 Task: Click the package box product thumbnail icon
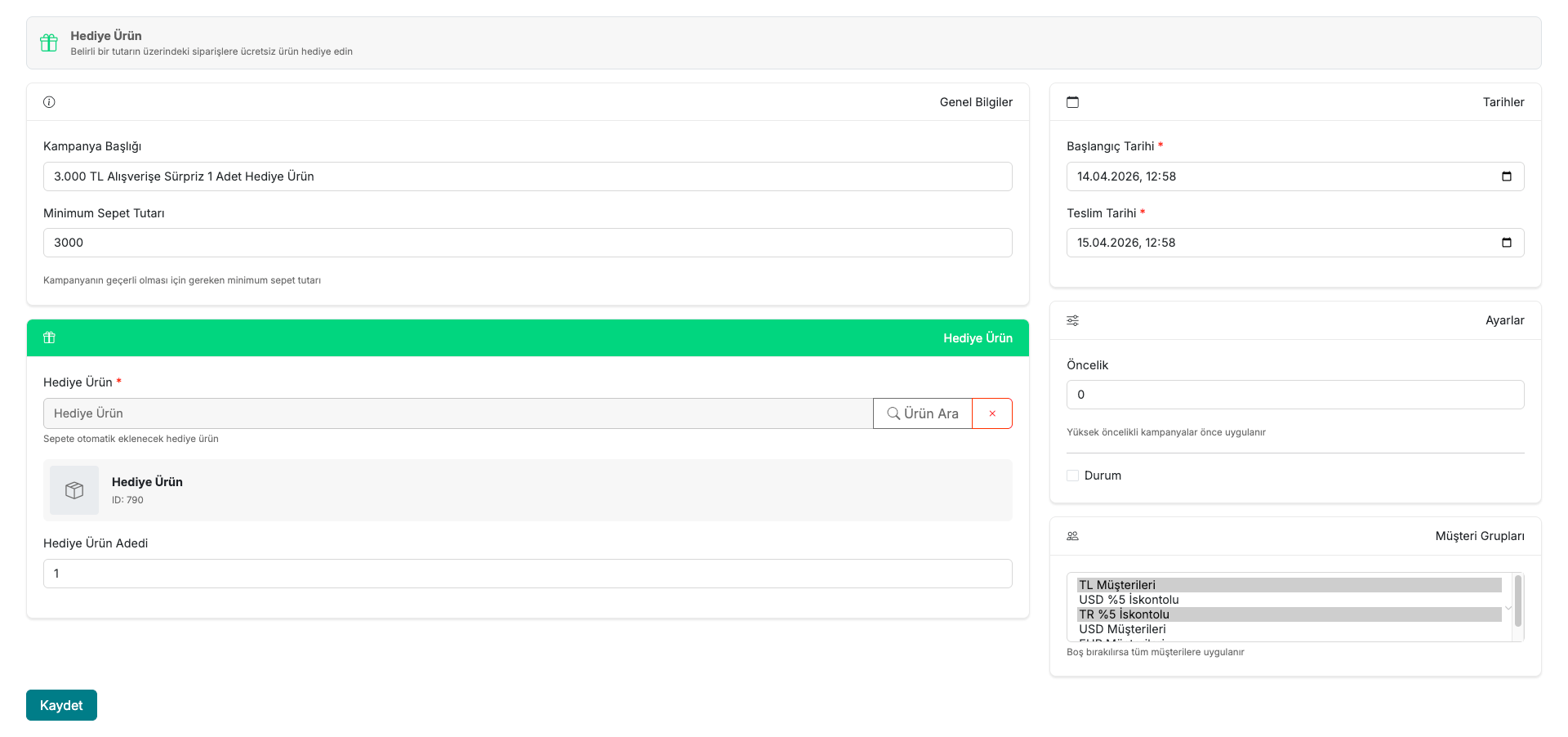point(74,490)
